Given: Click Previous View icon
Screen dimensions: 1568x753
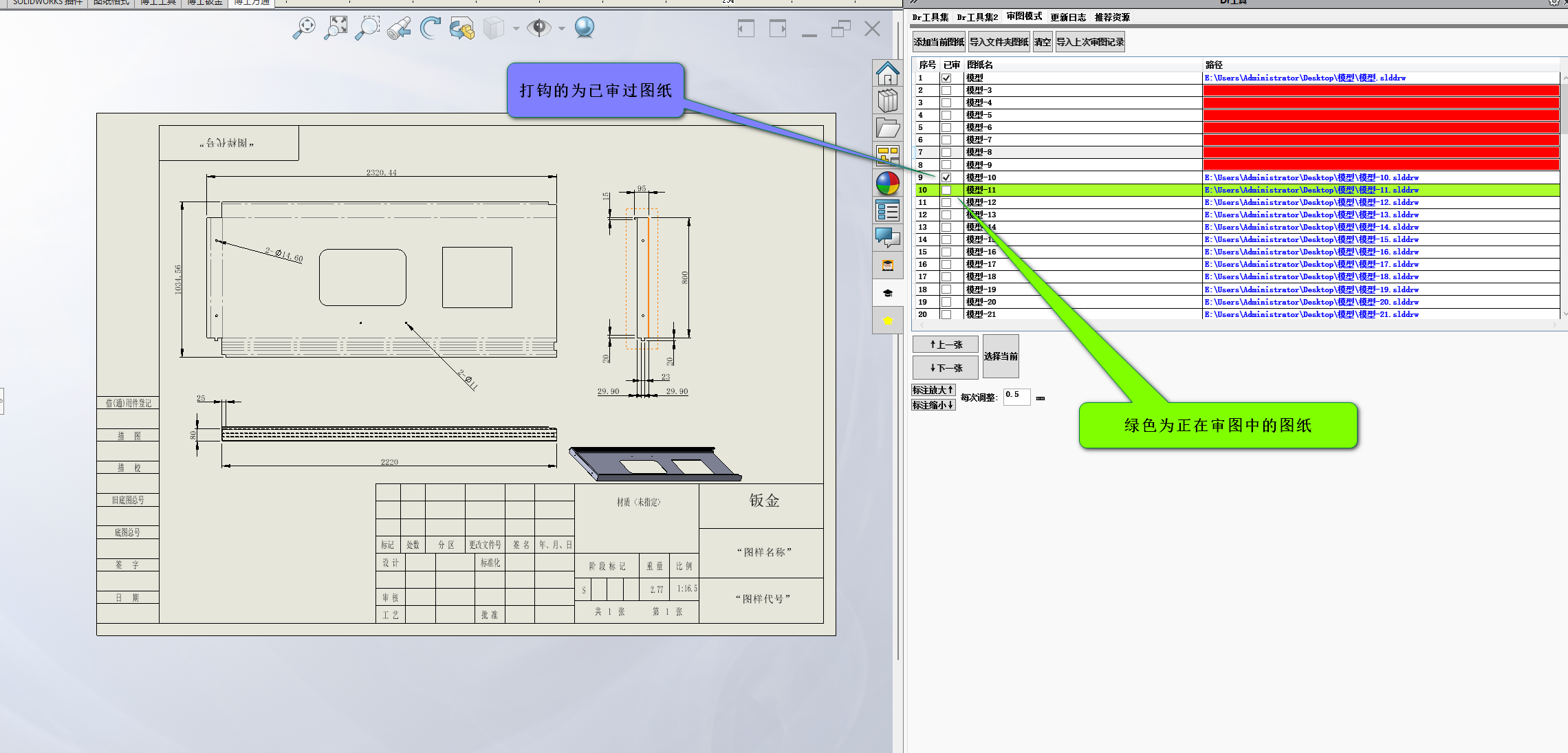Looking at the screenshot, I should point(399,28).
